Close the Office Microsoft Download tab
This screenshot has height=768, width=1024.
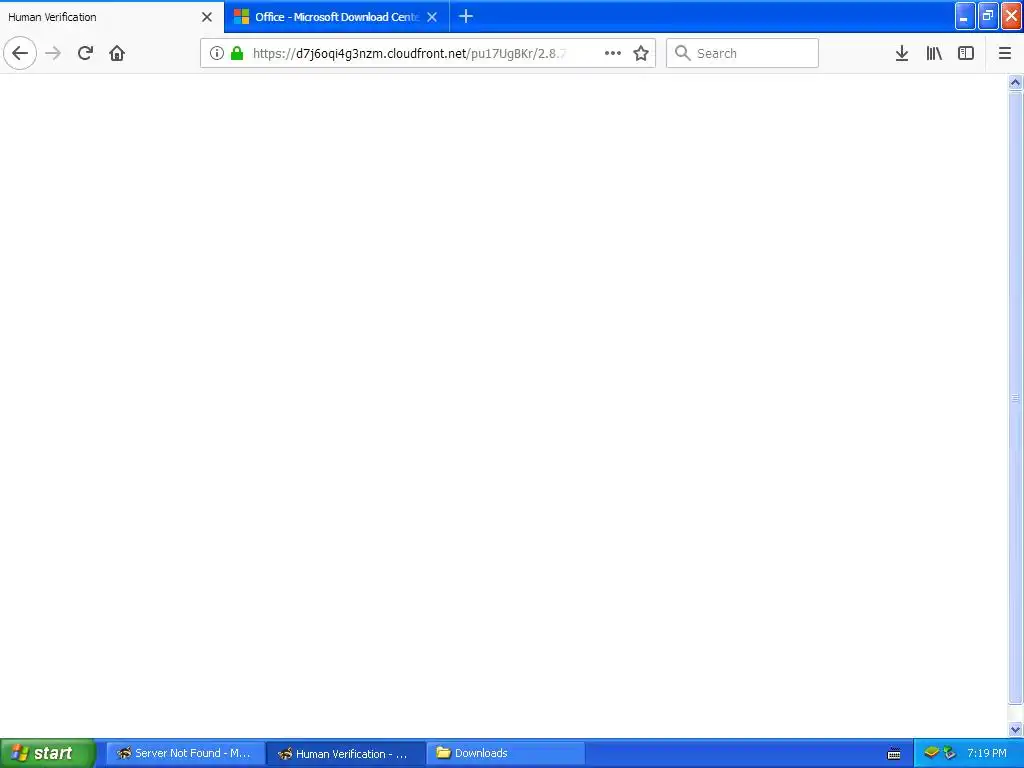432,17
